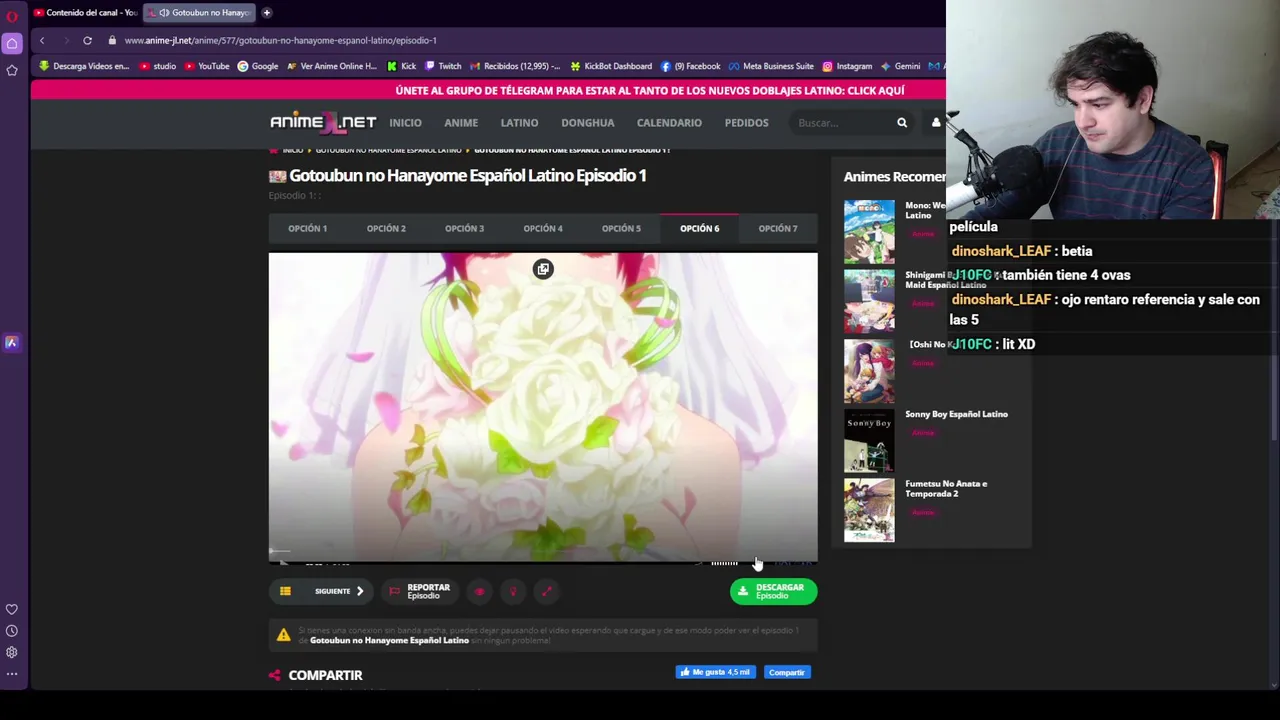The width and height of the screenshot is (1280, 720).
Task: Click the search magnifier icon
Action: pos(902,123)
